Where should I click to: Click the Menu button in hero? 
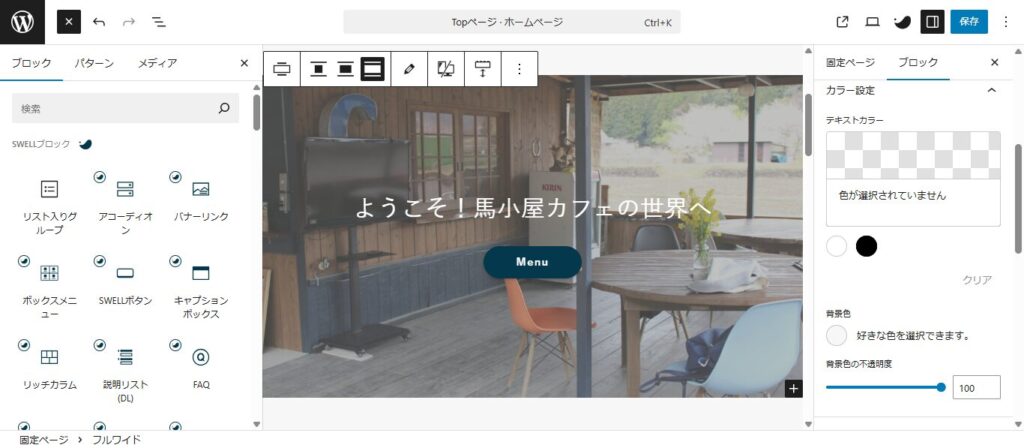pos(532,262)
